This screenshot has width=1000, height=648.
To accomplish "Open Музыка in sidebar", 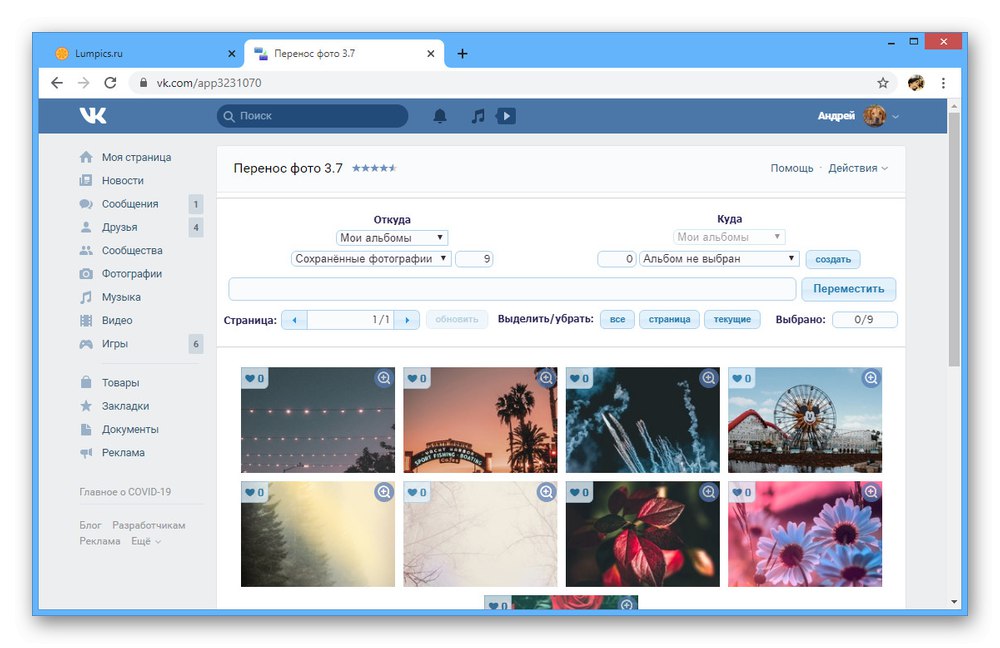I will click(x=121, y=297).
